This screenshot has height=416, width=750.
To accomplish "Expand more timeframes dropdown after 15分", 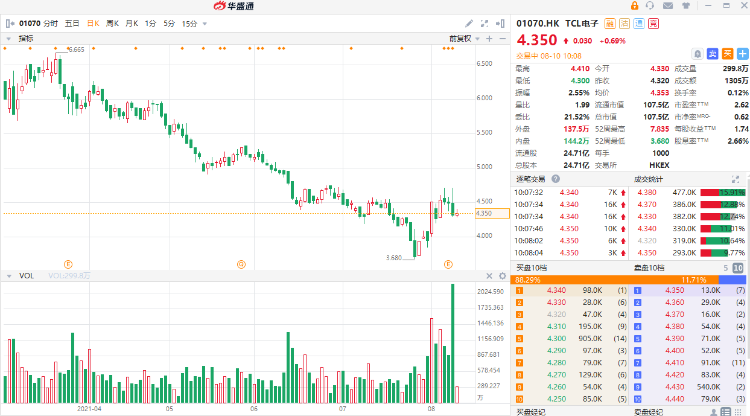I will [x=205, y=23].
